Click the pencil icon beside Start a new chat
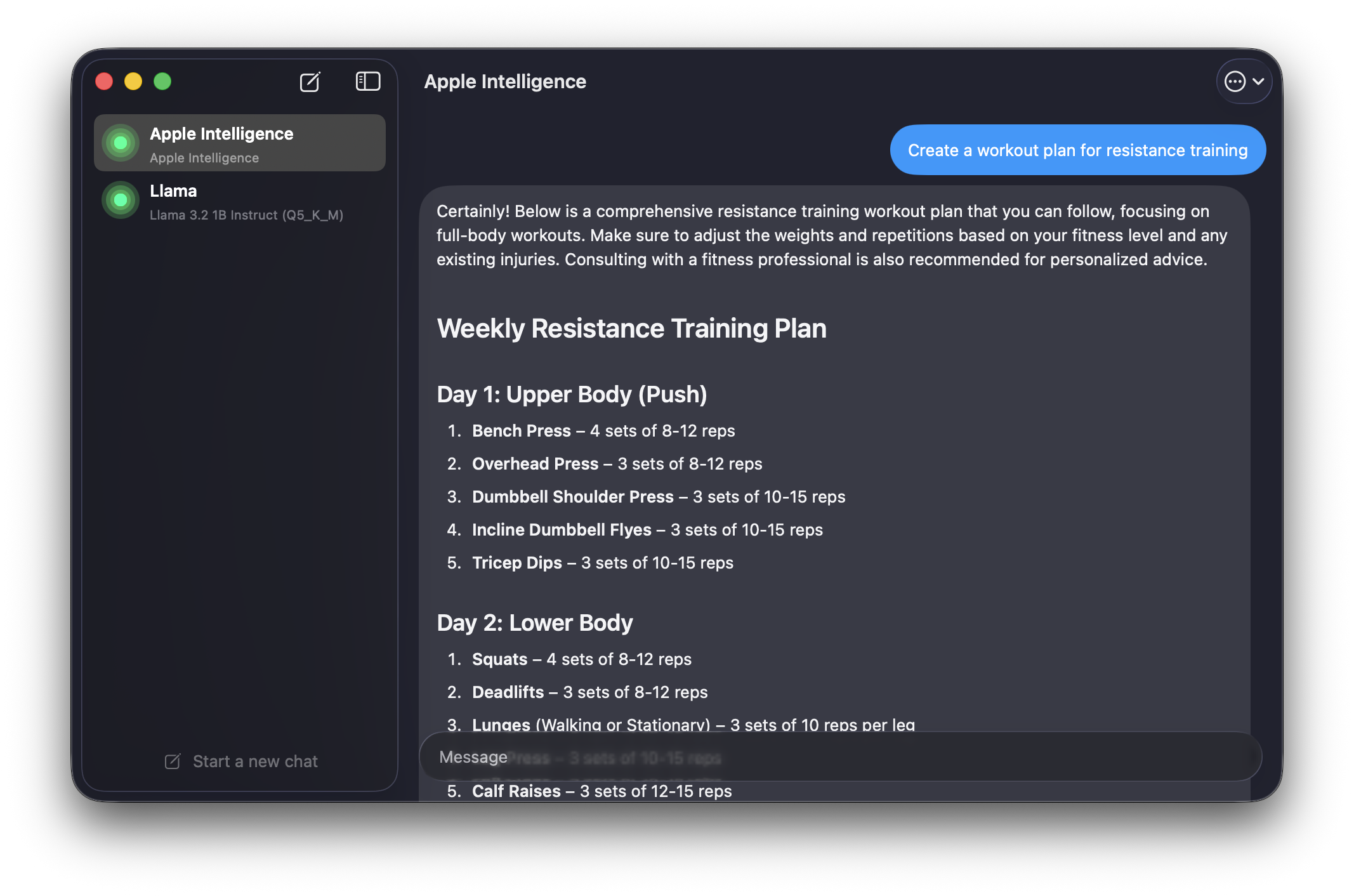Viewport: 1354px width, 896px height. [173, 761]
